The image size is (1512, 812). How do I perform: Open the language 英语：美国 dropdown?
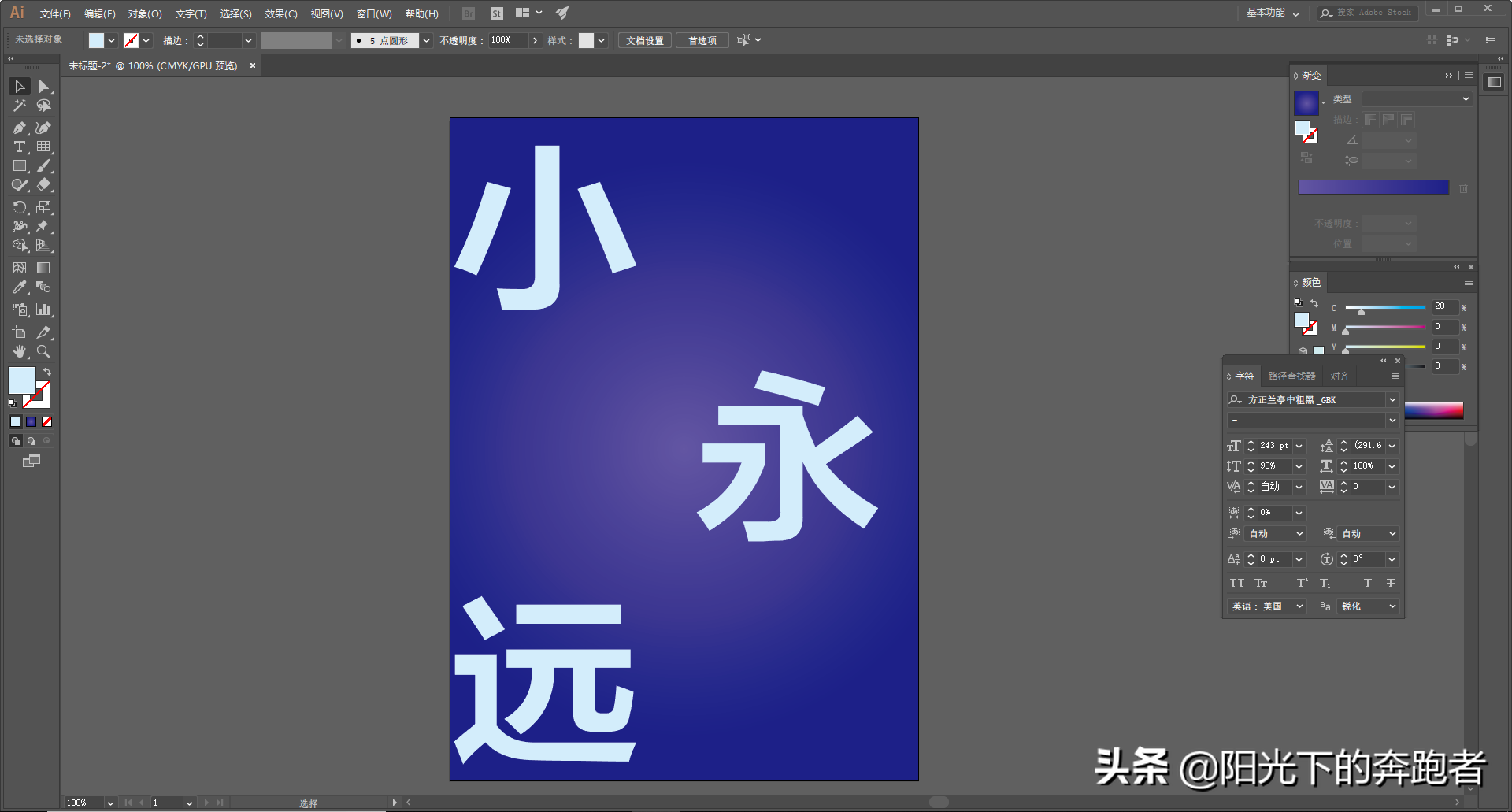(1267, 606)
